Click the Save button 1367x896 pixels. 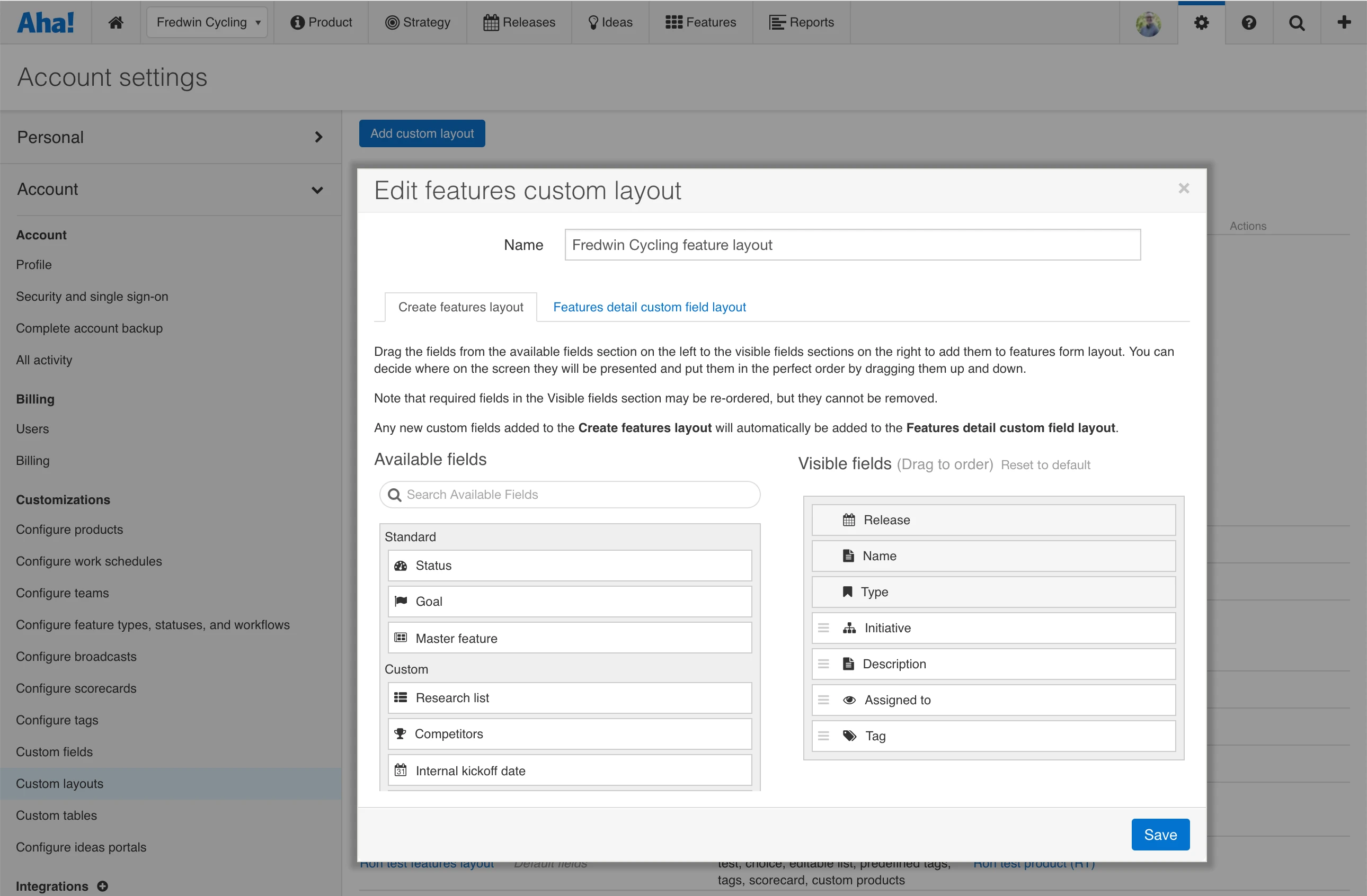1160,834
